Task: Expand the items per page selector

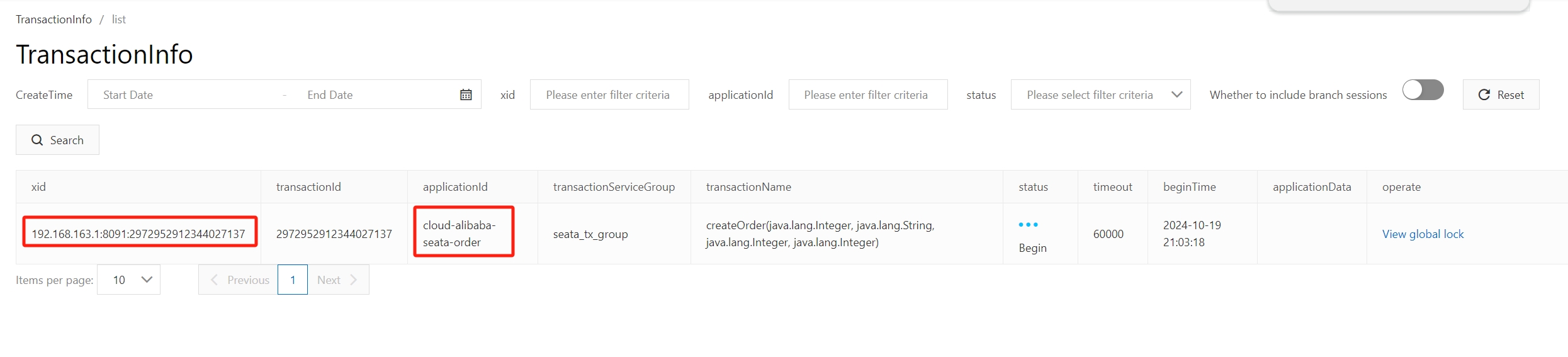Action: 128,280
